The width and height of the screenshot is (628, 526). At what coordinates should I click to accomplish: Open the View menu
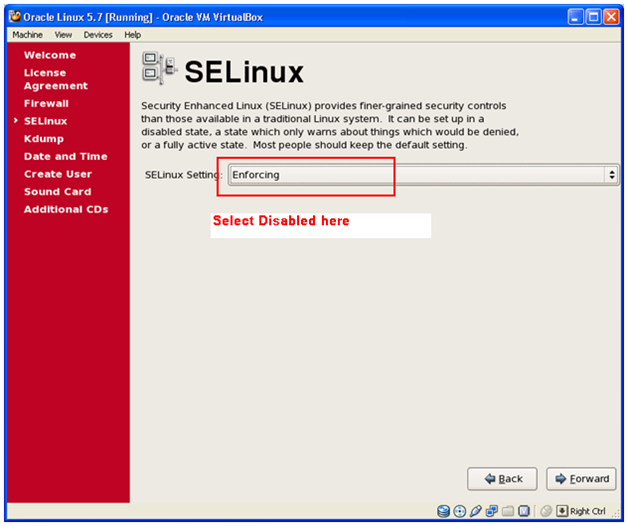(x=63, y=35)
